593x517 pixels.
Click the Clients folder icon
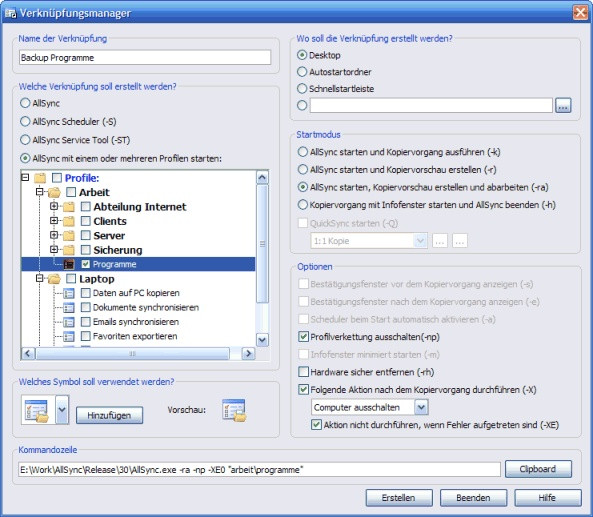tap(68, 221)
